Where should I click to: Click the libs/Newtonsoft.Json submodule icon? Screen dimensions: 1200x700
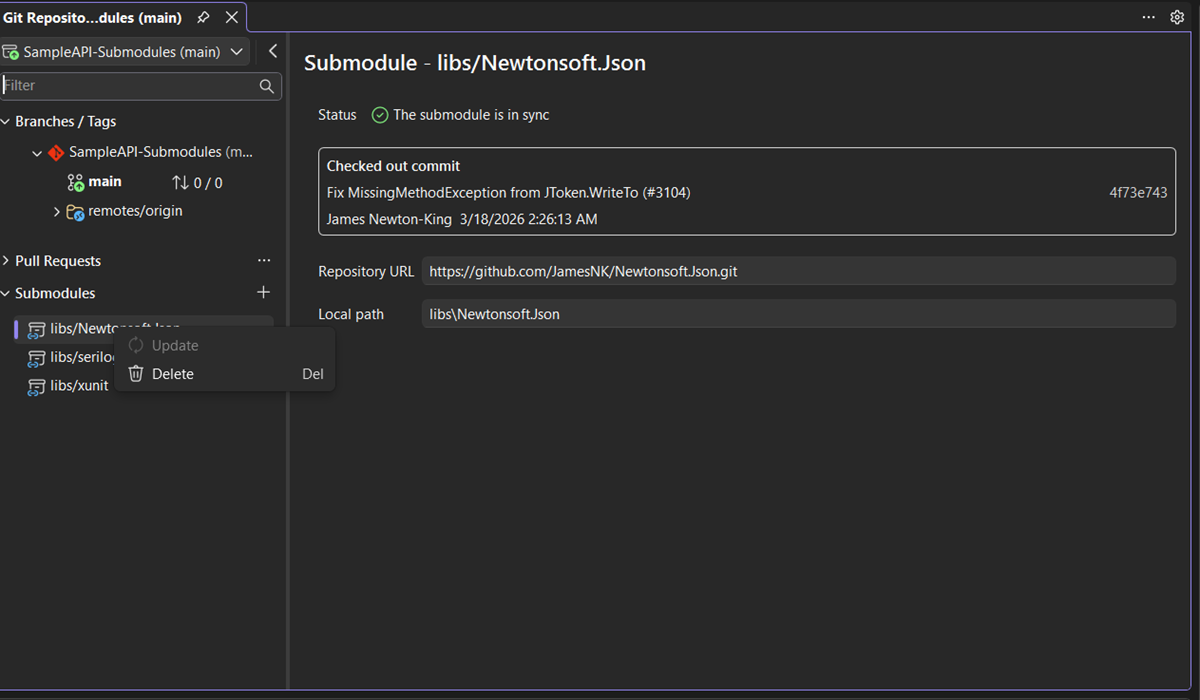[37, 329]
